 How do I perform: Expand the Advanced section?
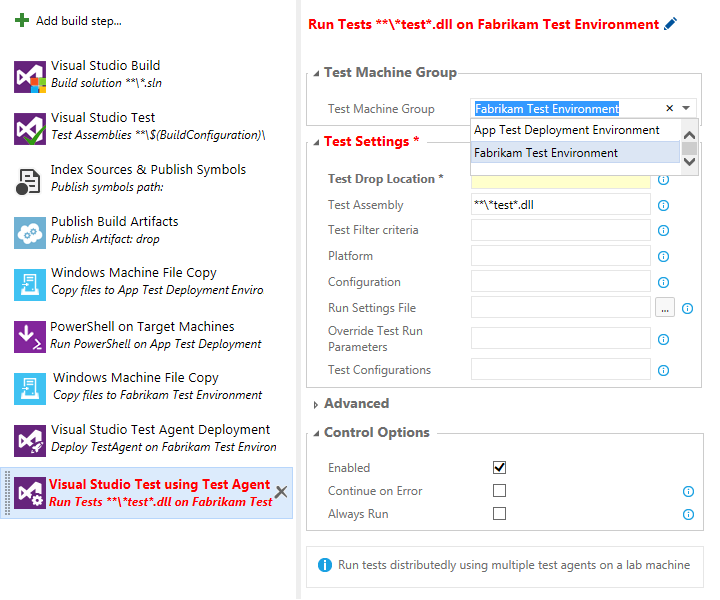(315, 405)
